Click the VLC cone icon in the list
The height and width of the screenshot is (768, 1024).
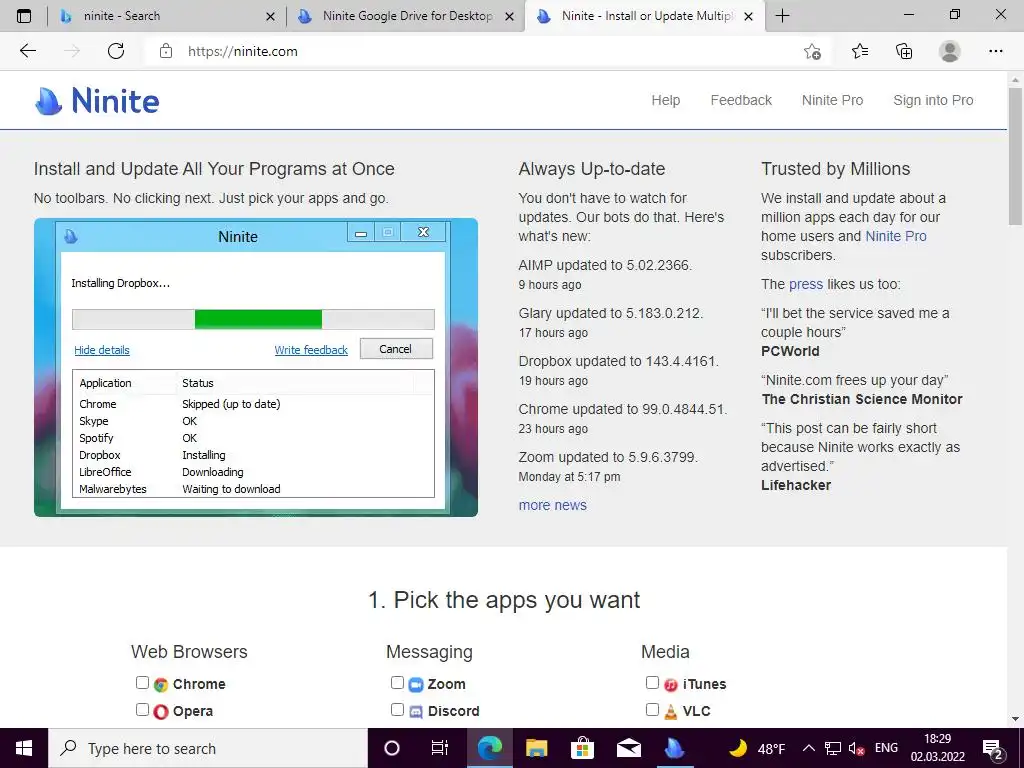tap(671, 711)
